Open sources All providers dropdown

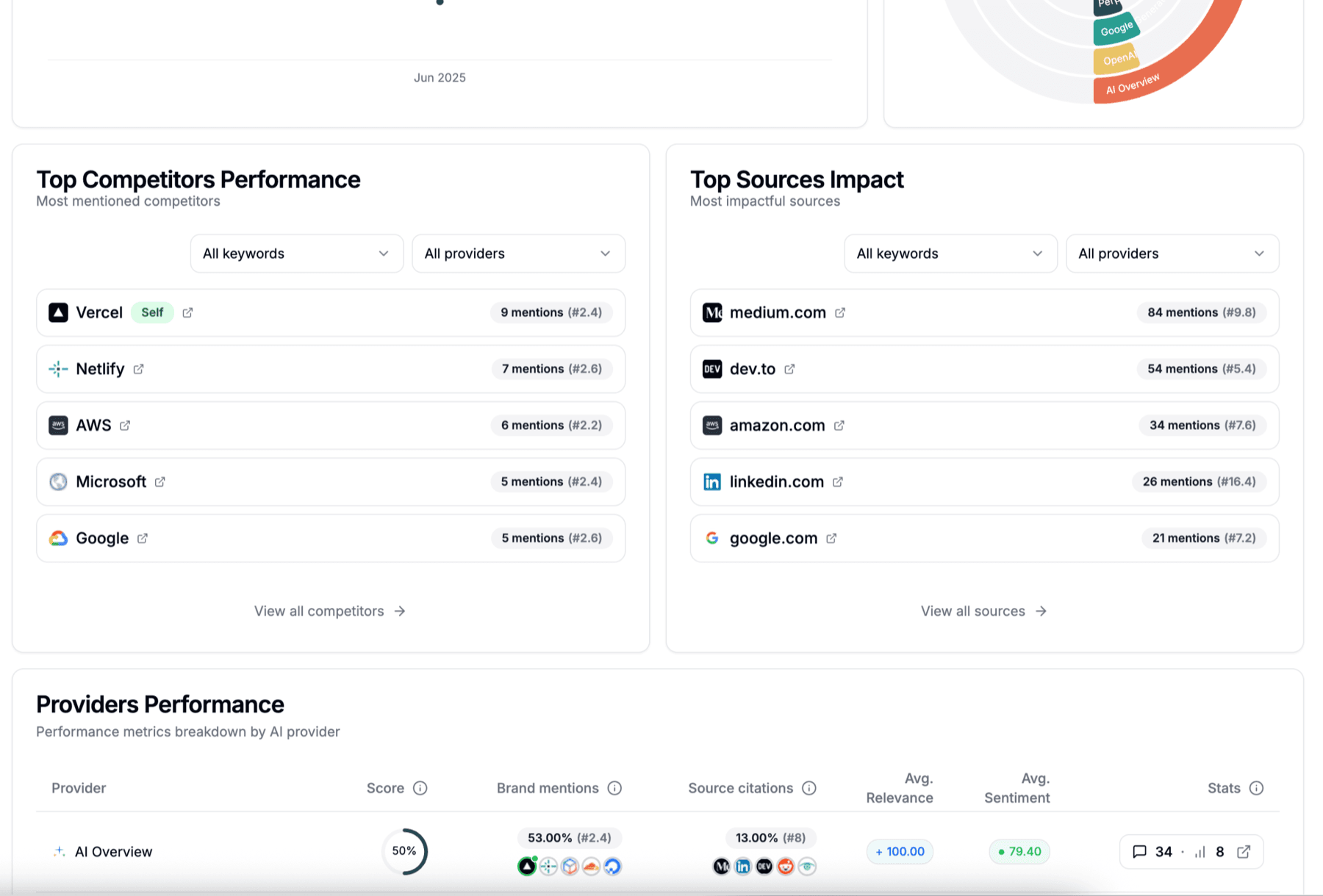click(1172, 254)
